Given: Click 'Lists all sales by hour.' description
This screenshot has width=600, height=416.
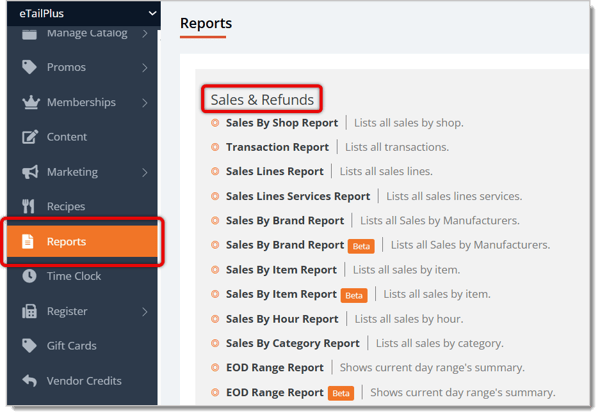Looking at the screenshot, I should point(409,319).
